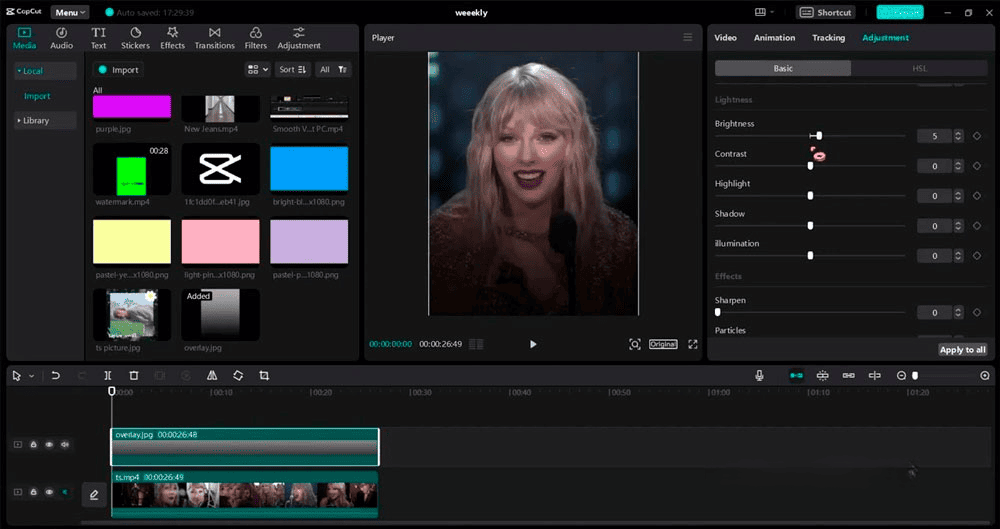Open the Shortcut button
The width and height of the screenshot is (1000, 529).
(x=825, y=12)
